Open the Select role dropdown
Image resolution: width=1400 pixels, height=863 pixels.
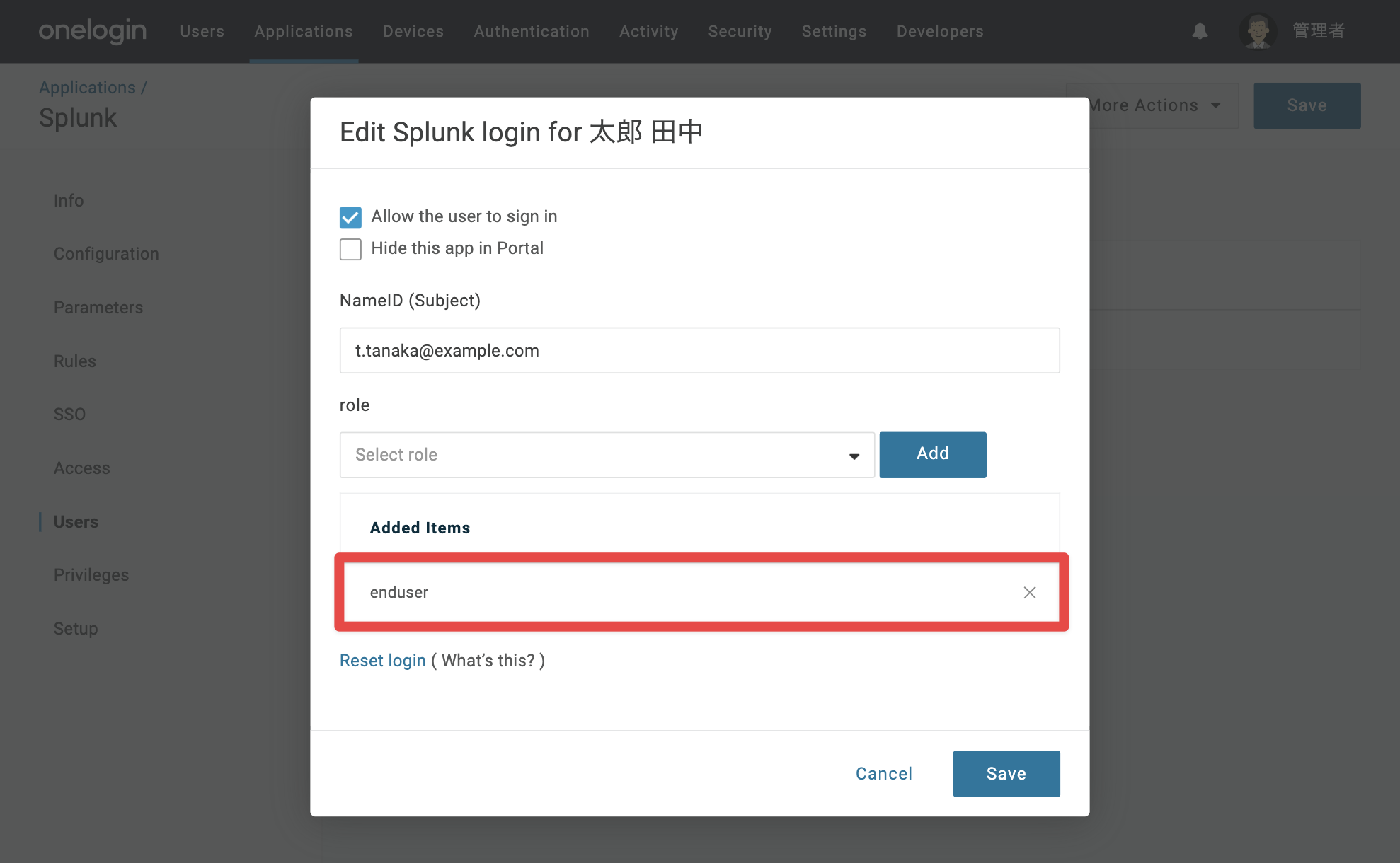pyautogui.click(x=607, y=455)
